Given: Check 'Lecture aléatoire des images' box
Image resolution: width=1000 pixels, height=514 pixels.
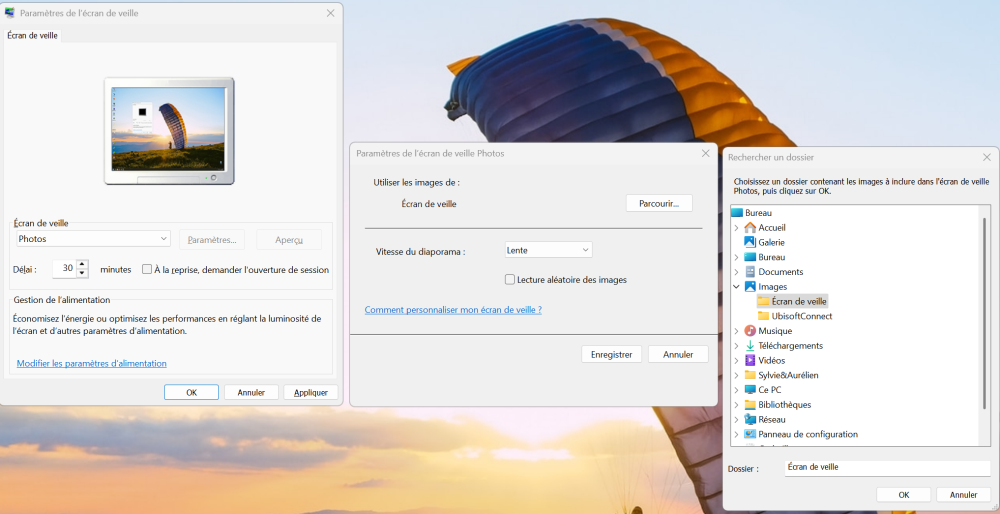Looking at the screenshot, I should tap(510, 280).
